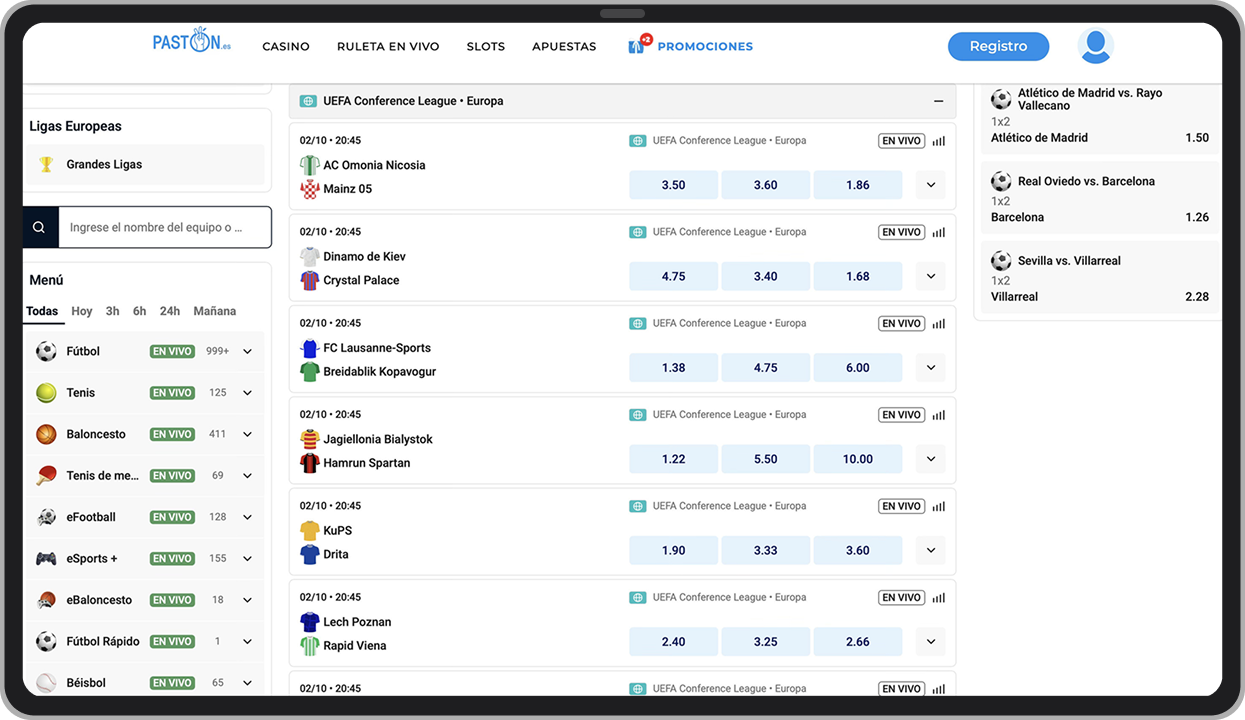
Task: Click the AC Omonia Nicosia jersey icon
Action: click(x=310, y=165)
